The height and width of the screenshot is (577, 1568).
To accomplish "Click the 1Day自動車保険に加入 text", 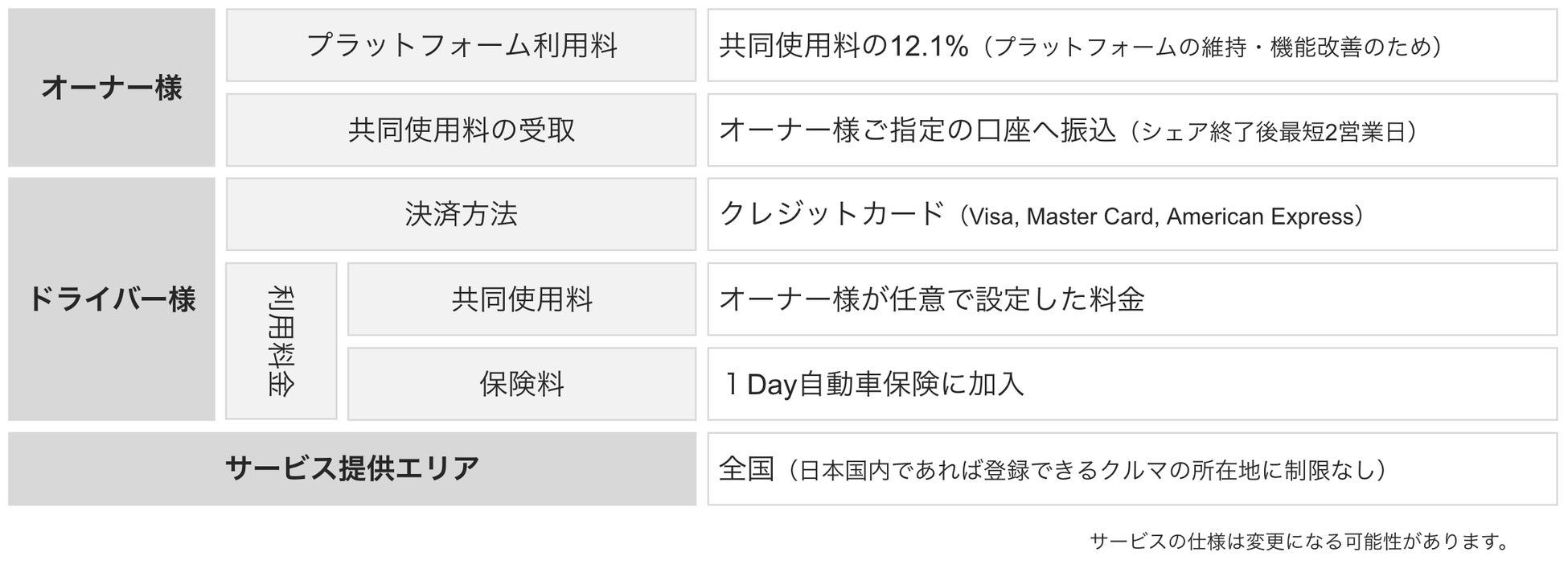I will pyautogui.click(x=873, y=384).
